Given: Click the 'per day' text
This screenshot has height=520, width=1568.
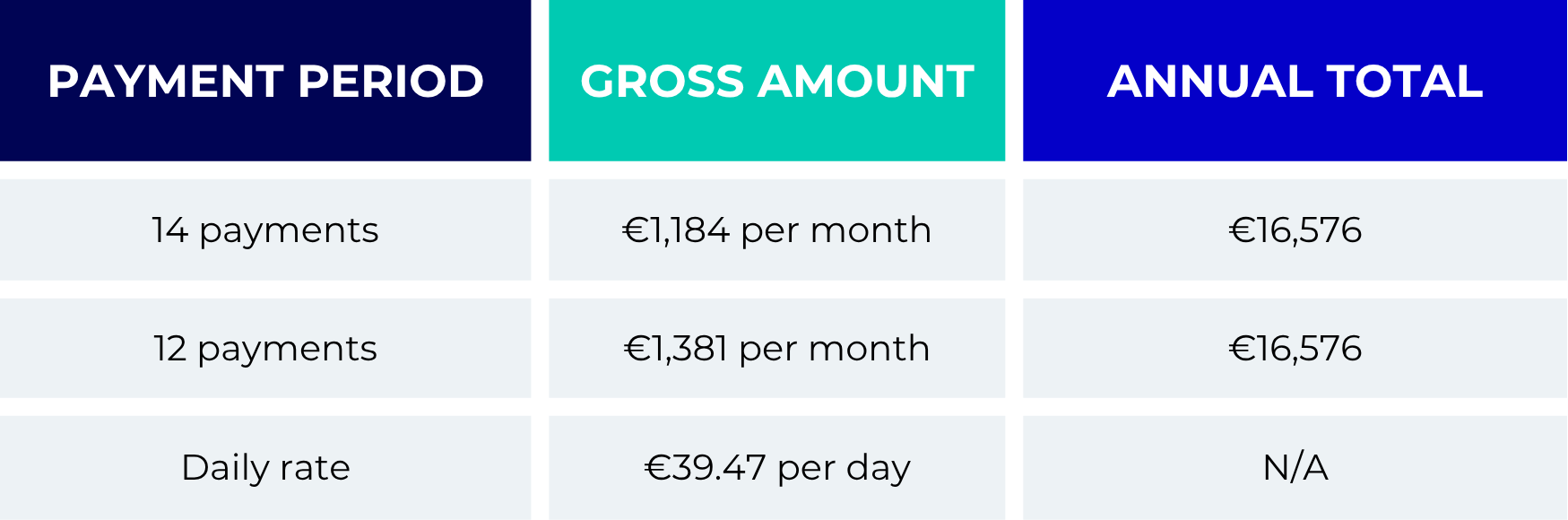Looking at the screenshot, I should click(845, 469).
